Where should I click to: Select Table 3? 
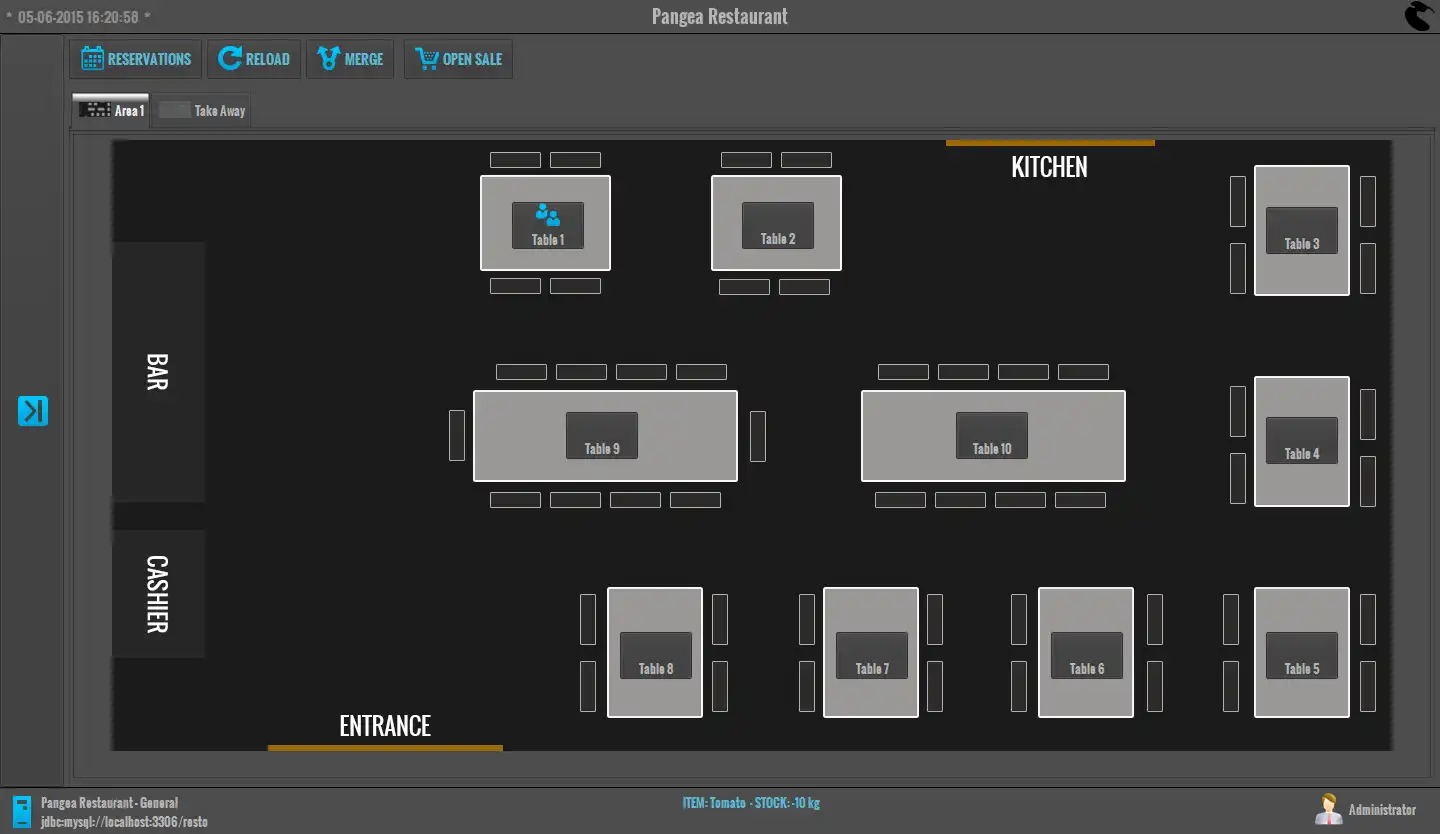[x=1301, y=230]
